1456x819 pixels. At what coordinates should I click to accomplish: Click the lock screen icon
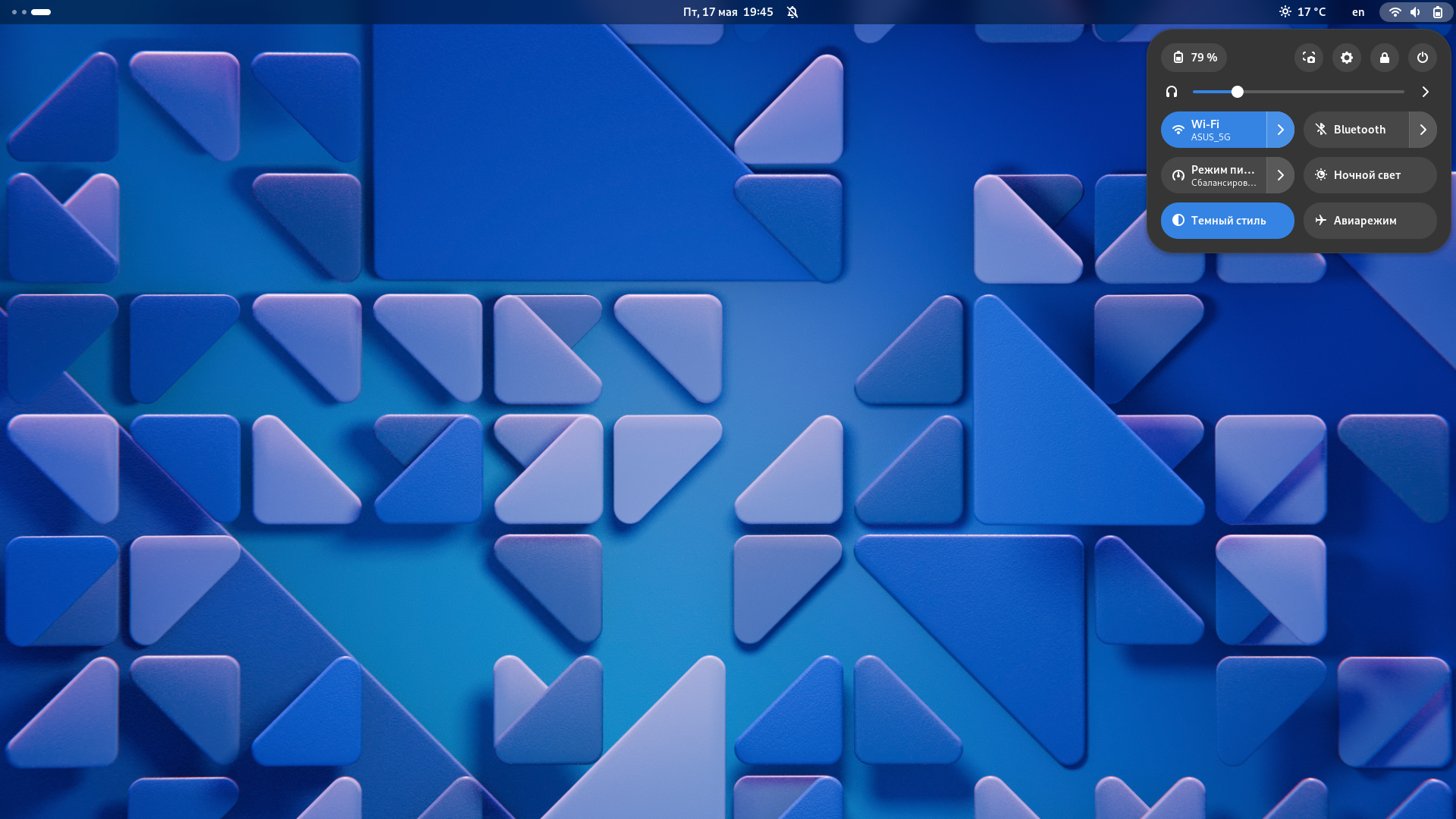[1384, 57]
